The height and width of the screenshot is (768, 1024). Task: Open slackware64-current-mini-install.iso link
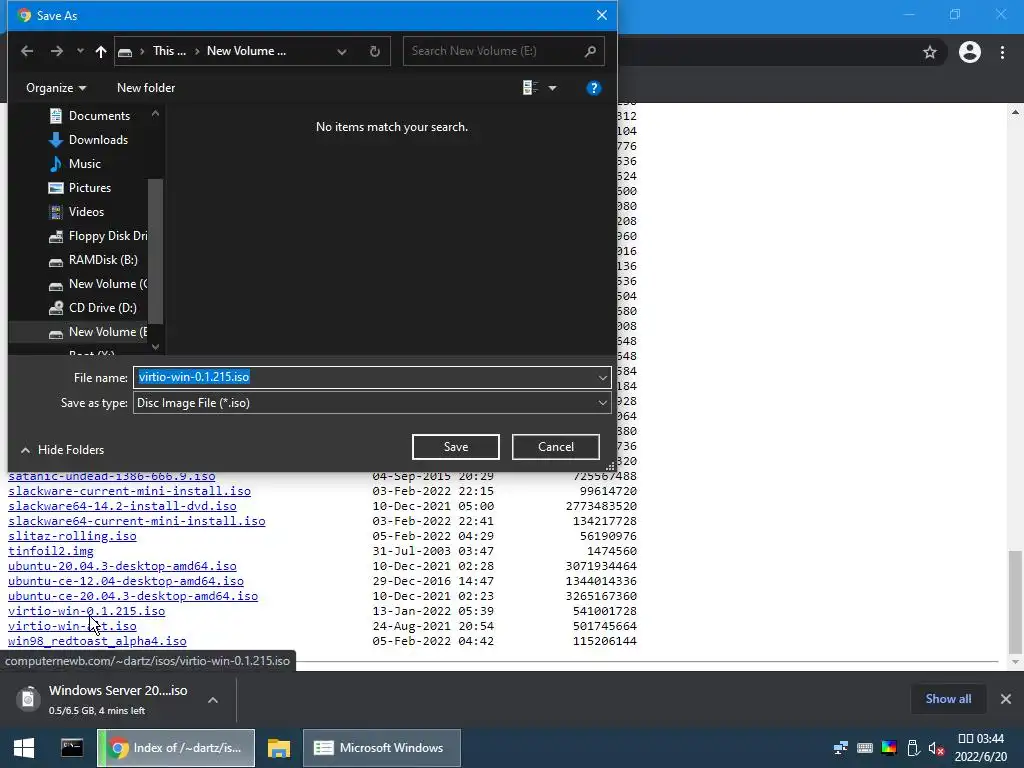pos(136,521)
